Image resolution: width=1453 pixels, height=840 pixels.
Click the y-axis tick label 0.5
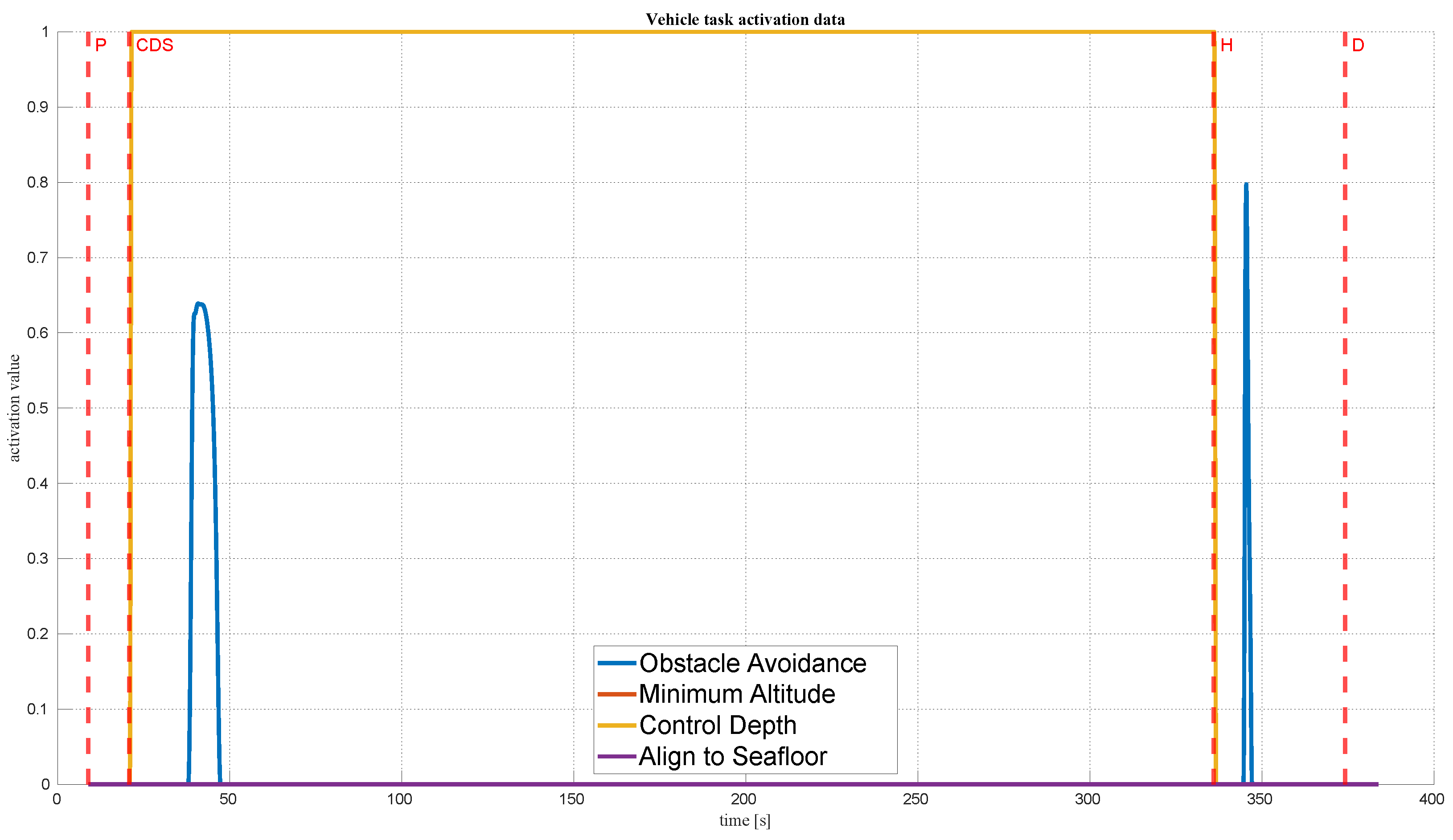point(37,408)
